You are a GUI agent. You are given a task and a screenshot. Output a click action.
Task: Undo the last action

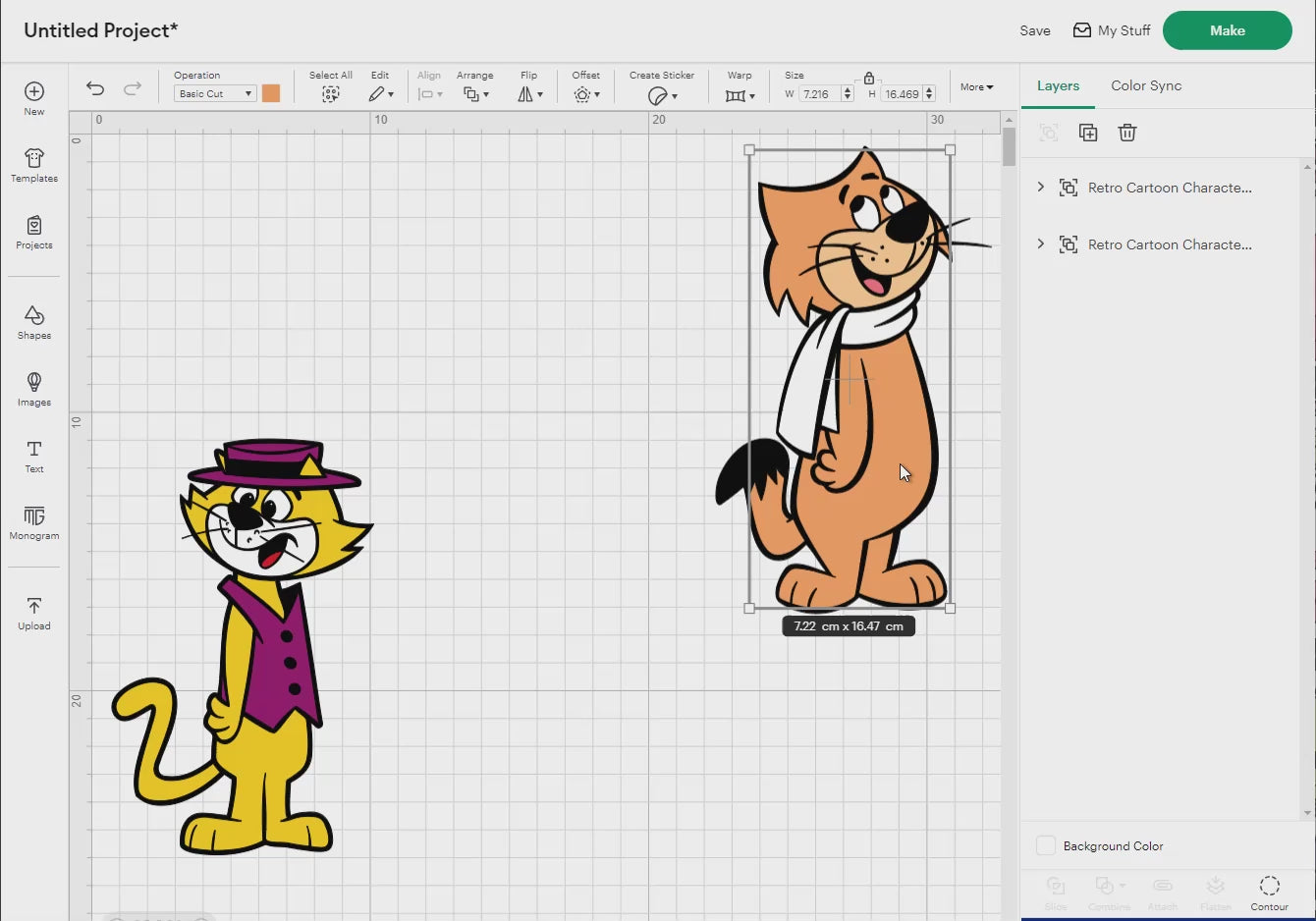pos(95,88)
